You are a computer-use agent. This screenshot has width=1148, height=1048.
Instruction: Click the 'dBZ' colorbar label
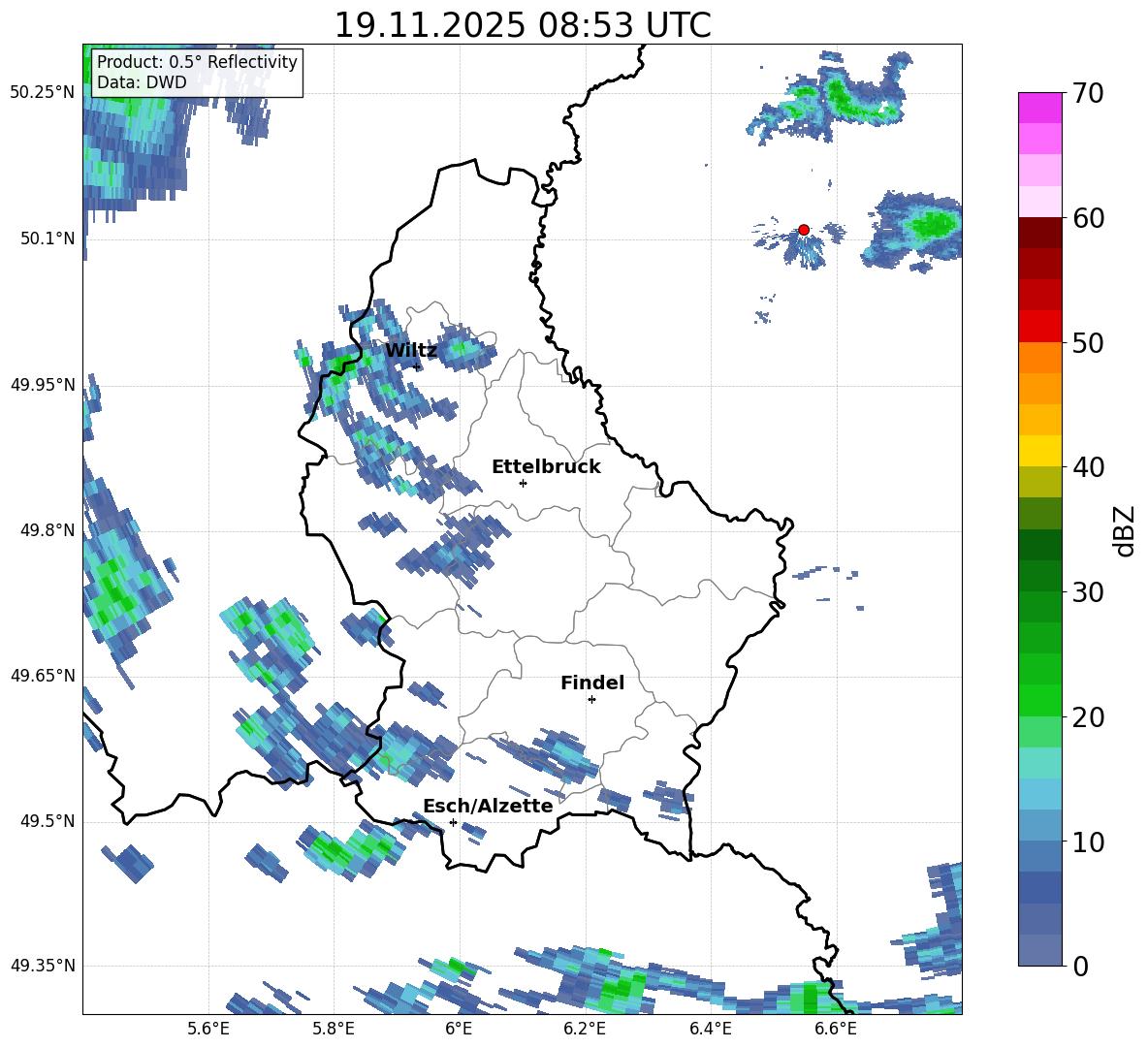tap(1123, 530)
